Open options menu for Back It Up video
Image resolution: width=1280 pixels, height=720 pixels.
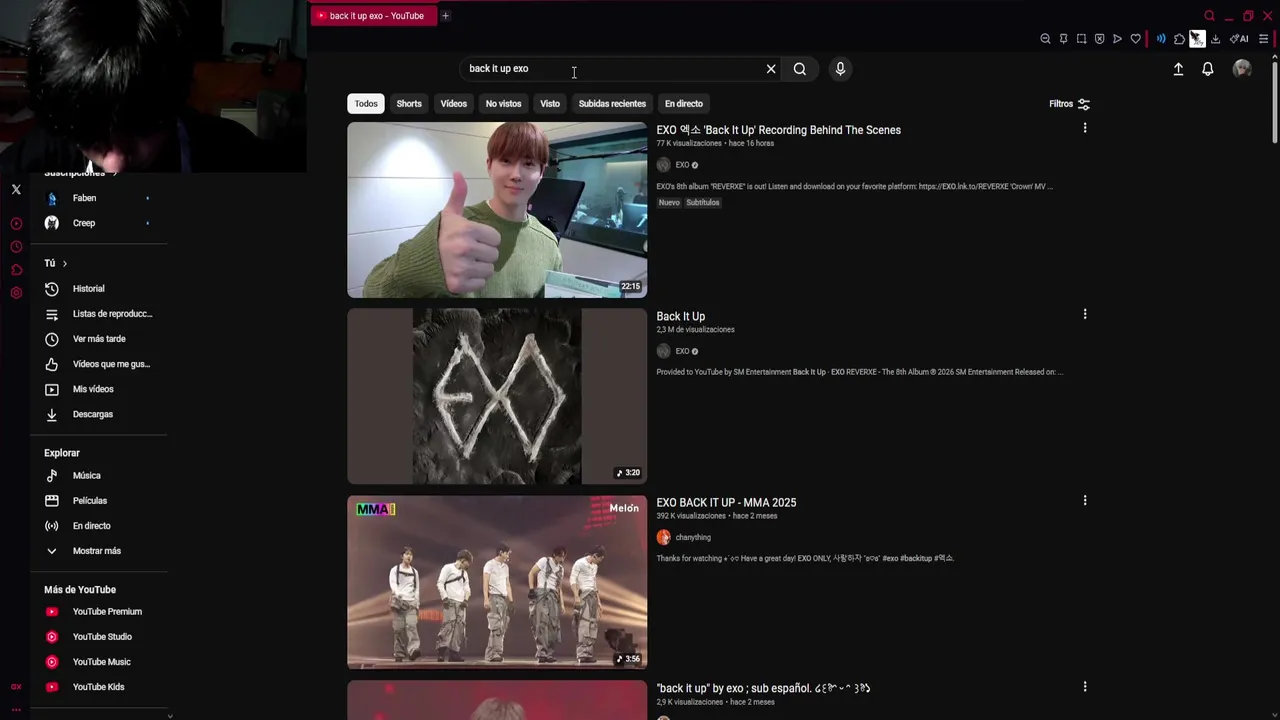1084,314
